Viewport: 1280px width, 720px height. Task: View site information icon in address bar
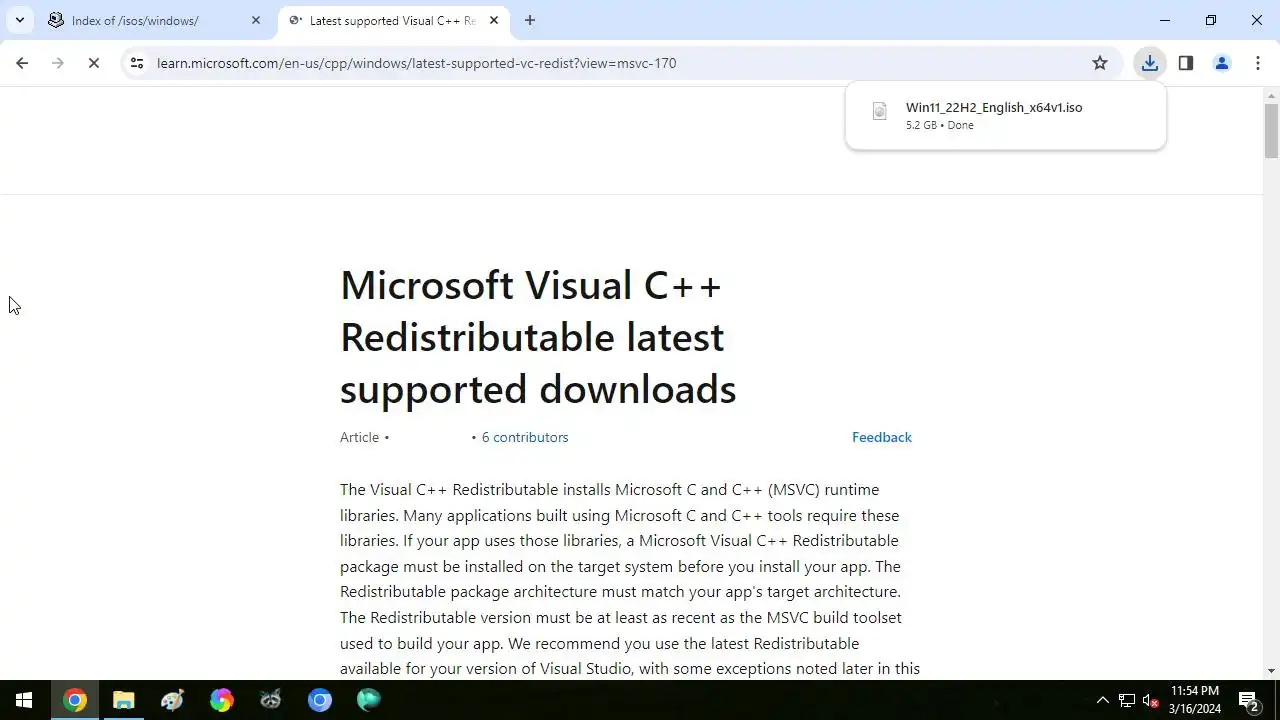coord(137,63)
